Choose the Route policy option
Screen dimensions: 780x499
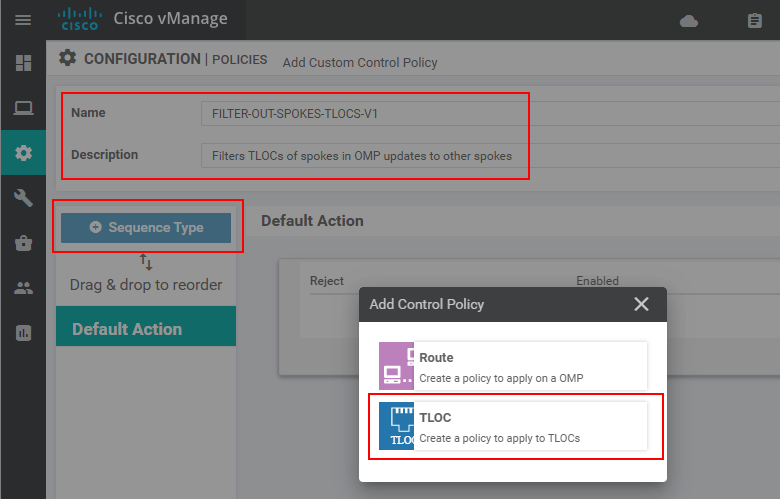click(513, 367)
